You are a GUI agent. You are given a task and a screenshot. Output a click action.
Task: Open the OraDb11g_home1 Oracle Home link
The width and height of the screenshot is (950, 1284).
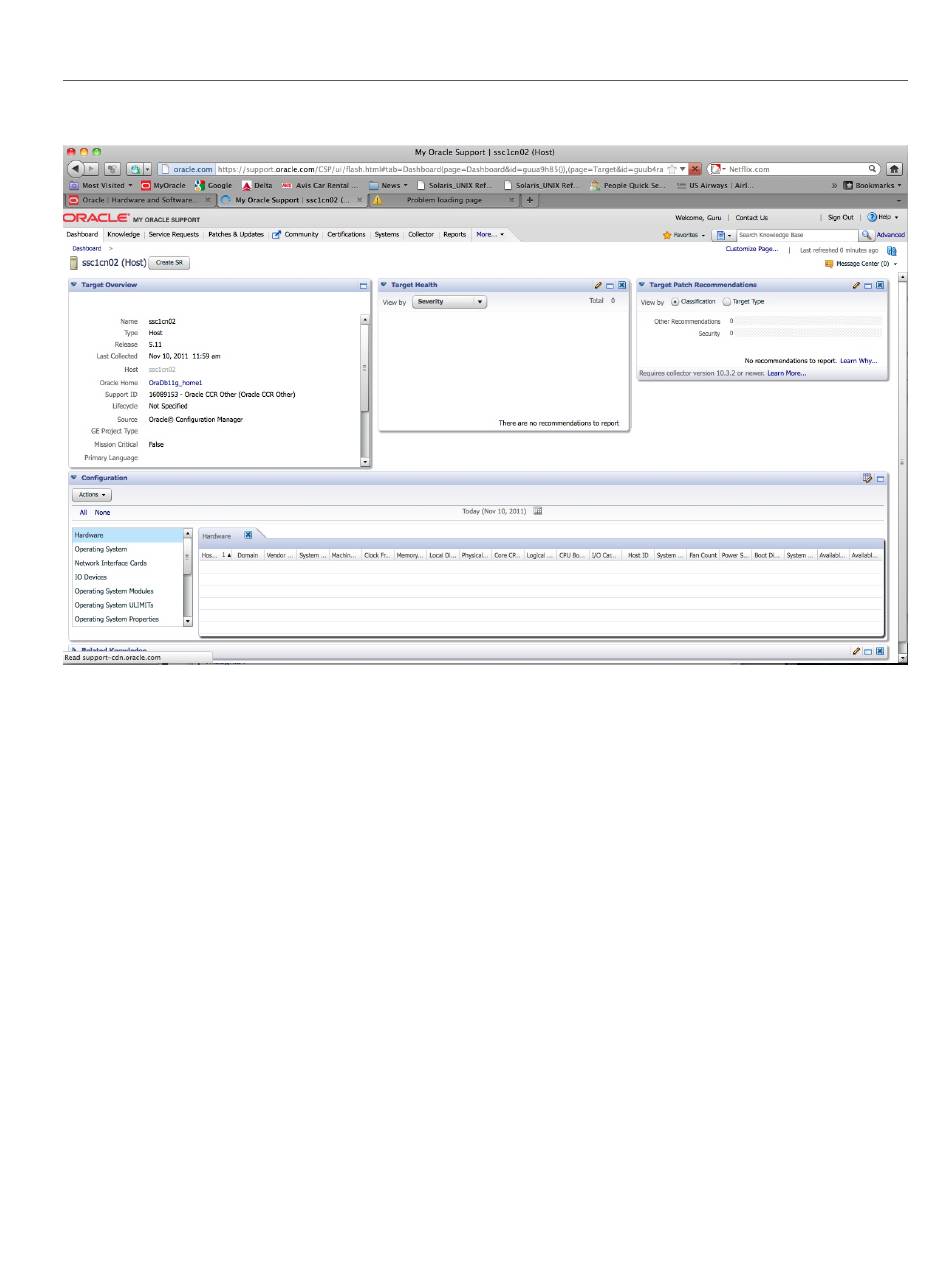(x=175, y=382)
